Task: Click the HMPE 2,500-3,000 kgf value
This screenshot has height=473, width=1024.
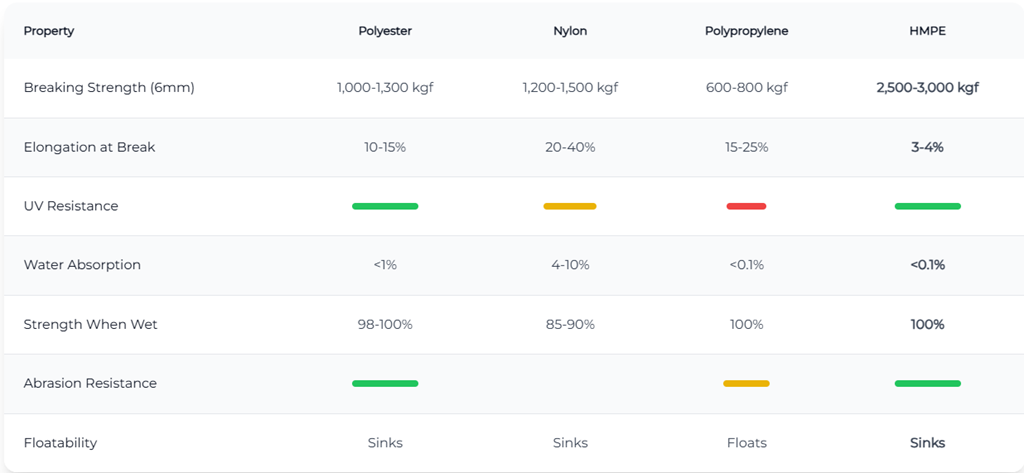Action: click(927, 88)
